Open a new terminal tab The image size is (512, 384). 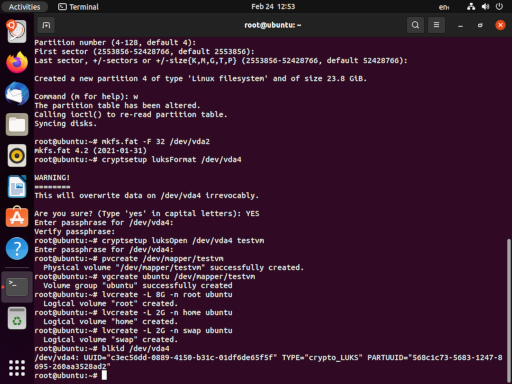click(x=46, y=25)
